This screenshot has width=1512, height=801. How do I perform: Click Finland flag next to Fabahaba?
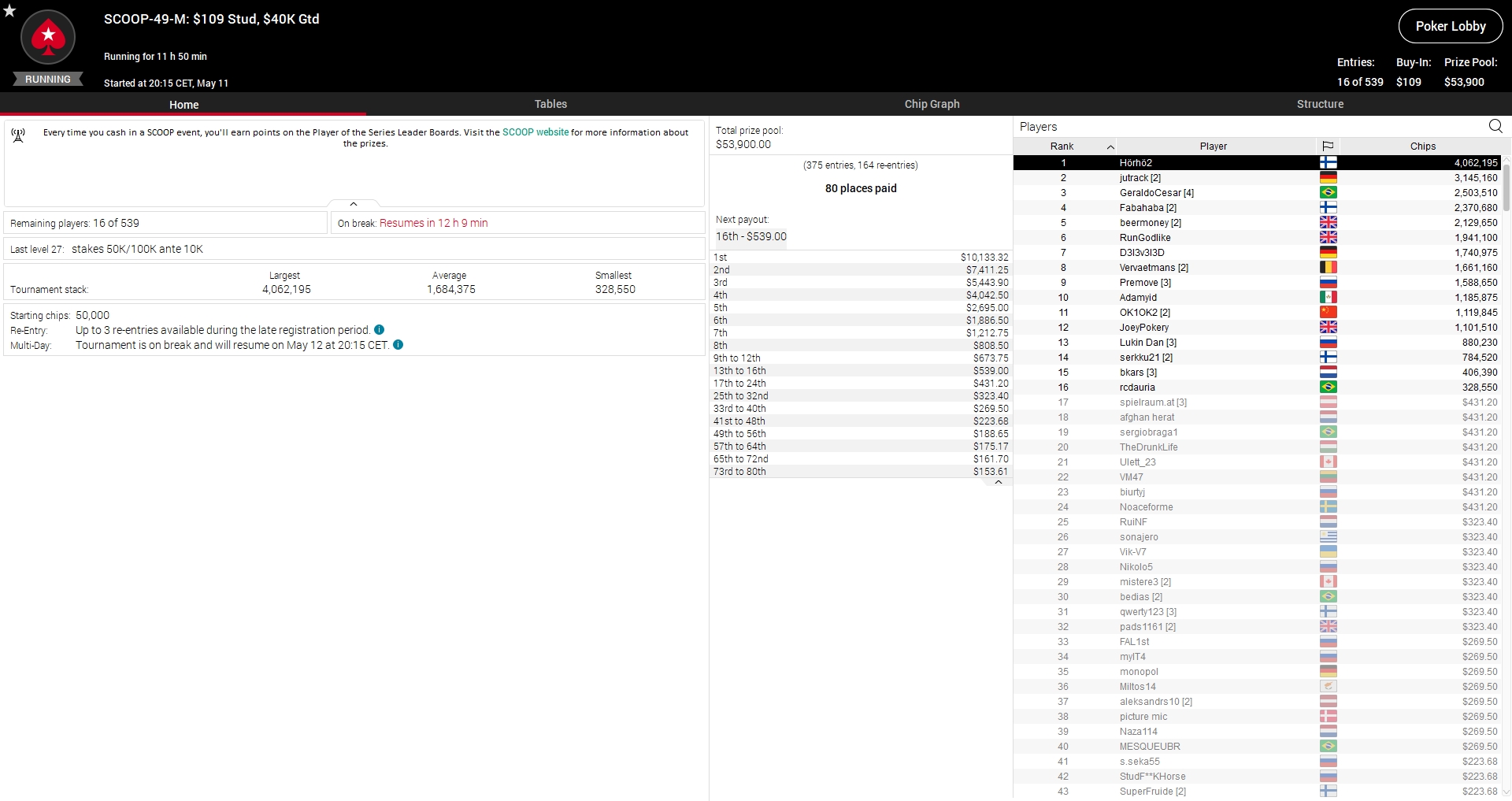[x=1329, y=208]
